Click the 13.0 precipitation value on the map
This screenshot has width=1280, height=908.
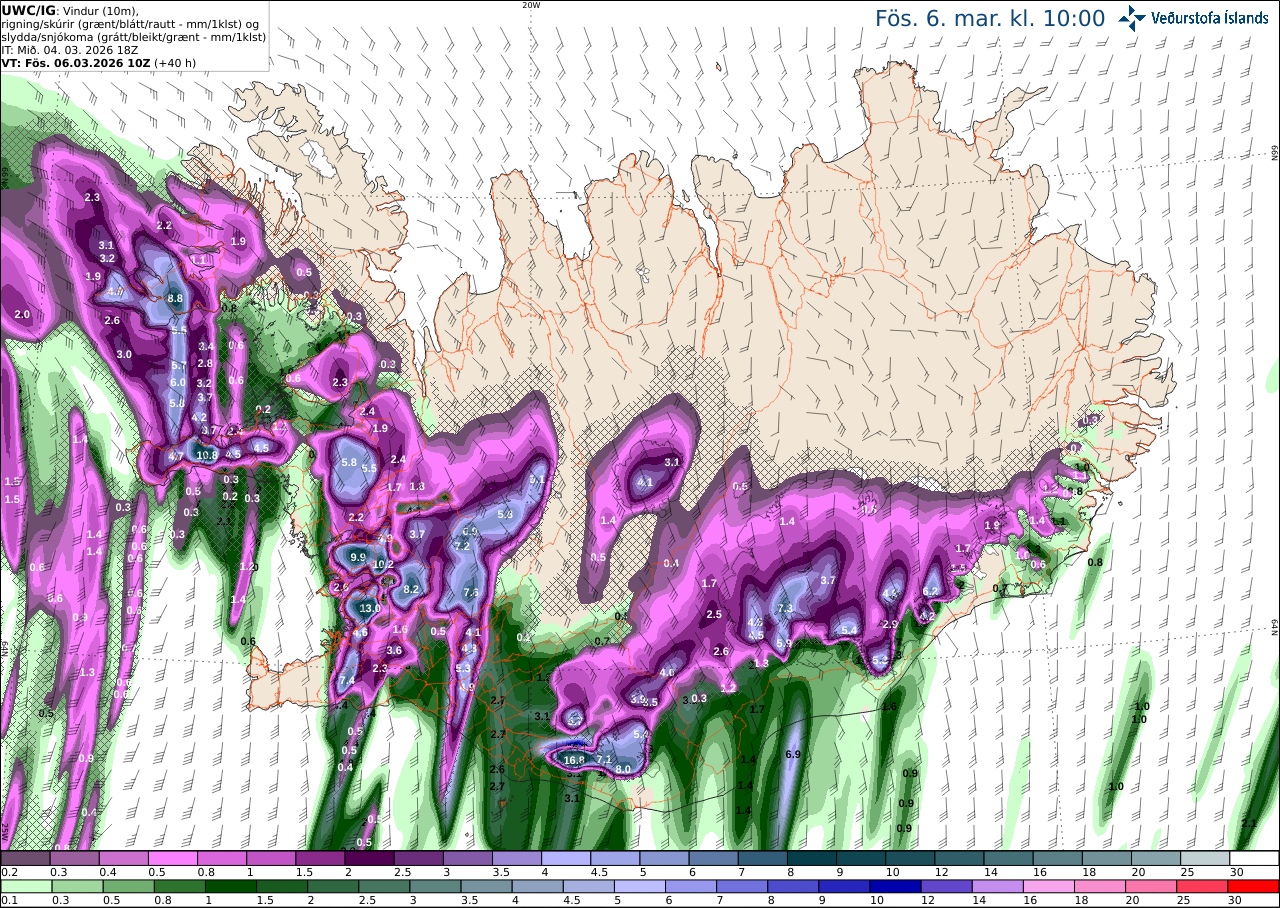(x=370, y=608)
